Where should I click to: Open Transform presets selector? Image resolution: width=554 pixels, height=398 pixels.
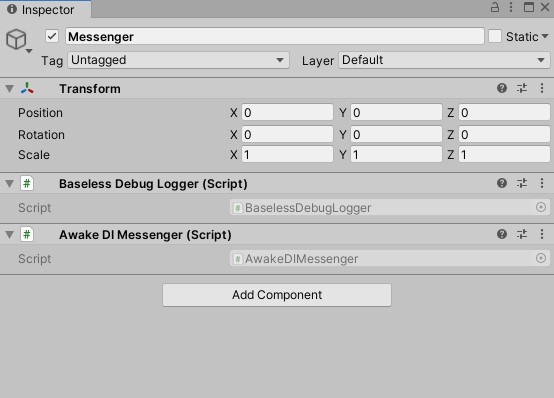(x=522, y=88)
